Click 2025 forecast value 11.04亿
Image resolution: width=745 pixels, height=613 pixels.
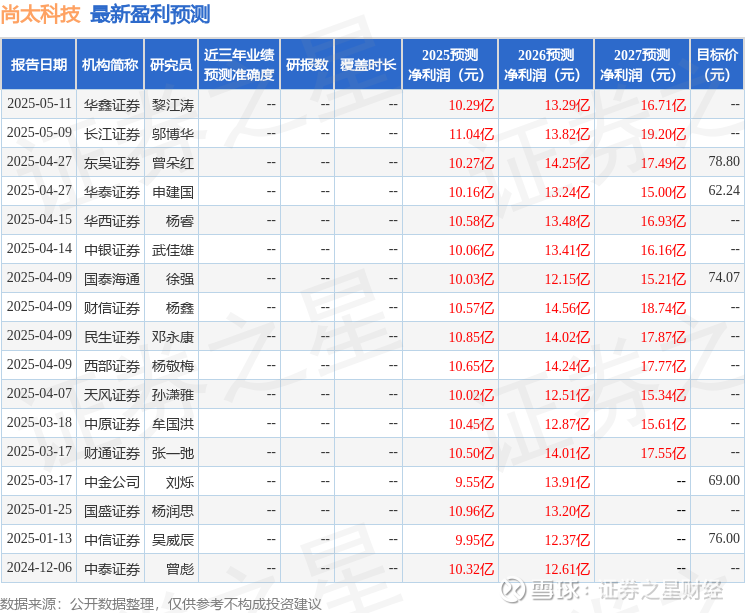tap(471, 134)
